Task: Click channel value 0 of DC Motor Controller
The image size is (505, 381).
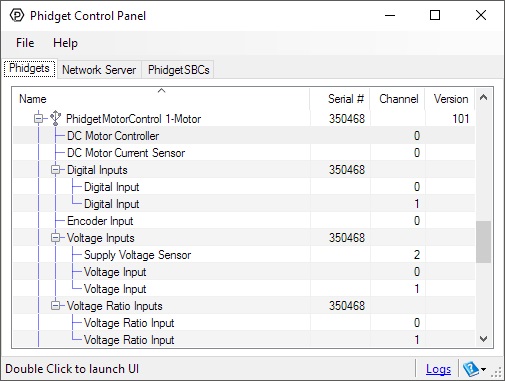Action: coord(417,136)
